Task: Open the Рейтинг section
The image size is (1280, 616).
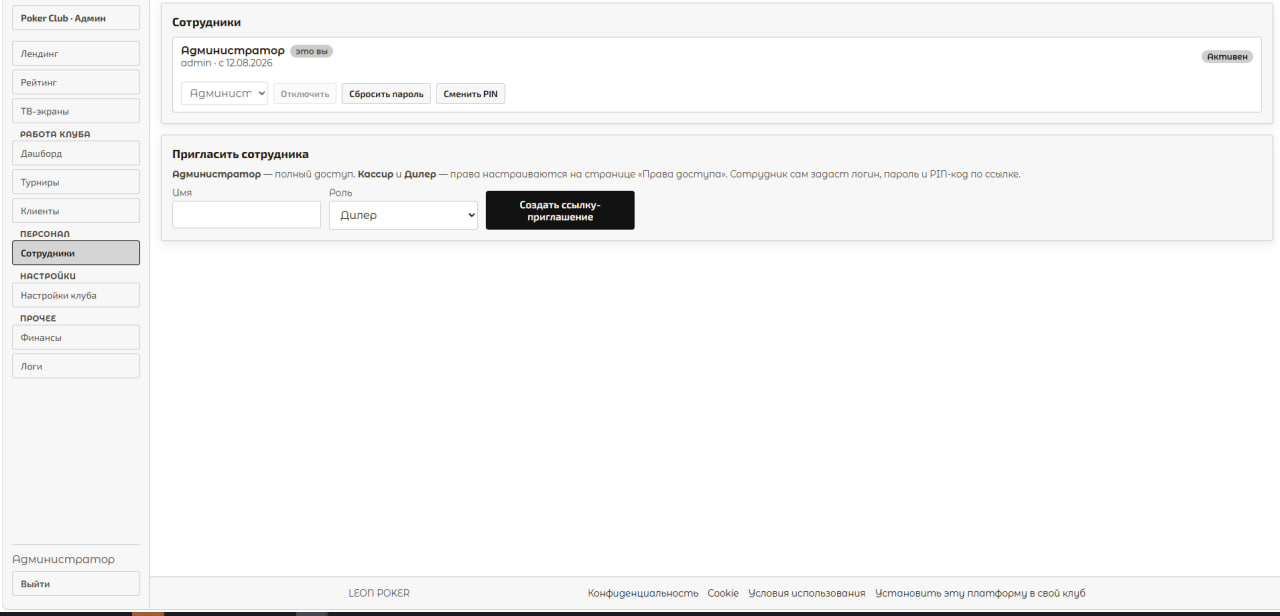Action: [76, 82]
